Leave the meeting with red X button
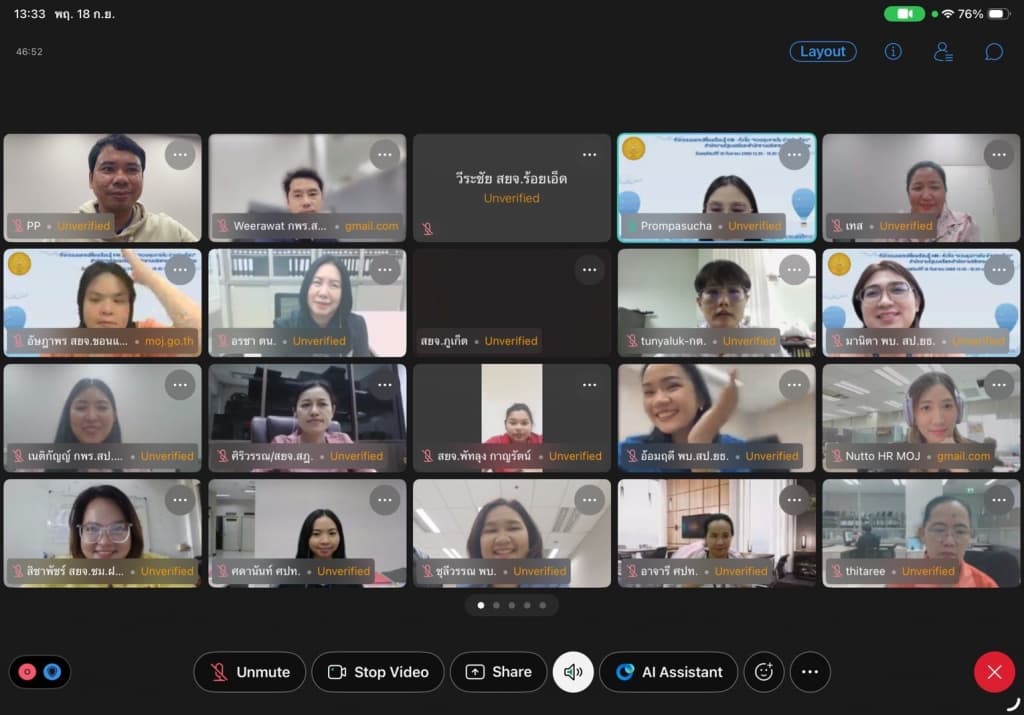Screen dimensions: 1024x715 click(x=994, y=672)
